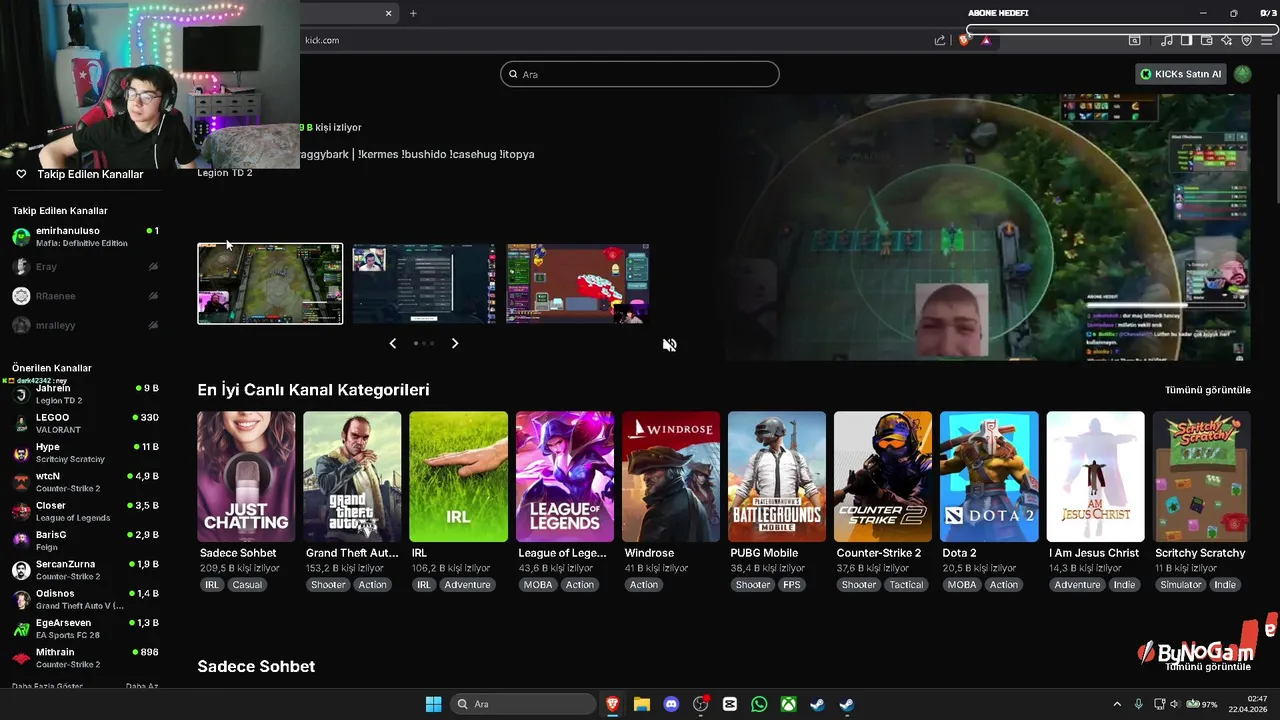Go to next featured stream arrow

click(455, 343)
